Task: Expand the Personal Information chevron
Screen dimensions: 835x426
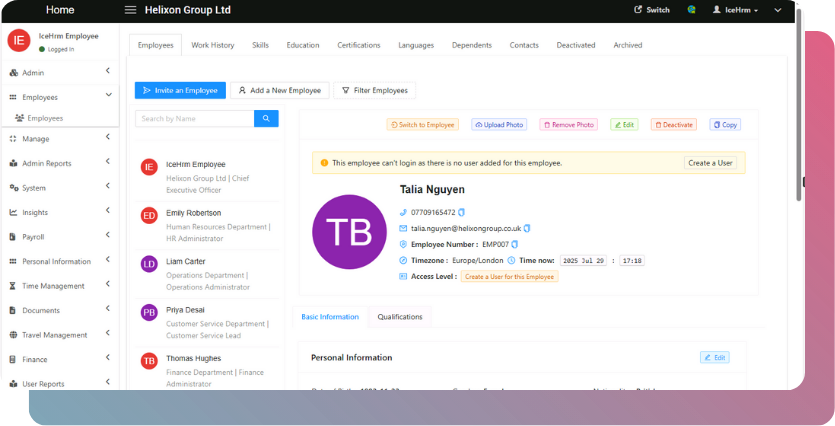Action: pos(108,259)
